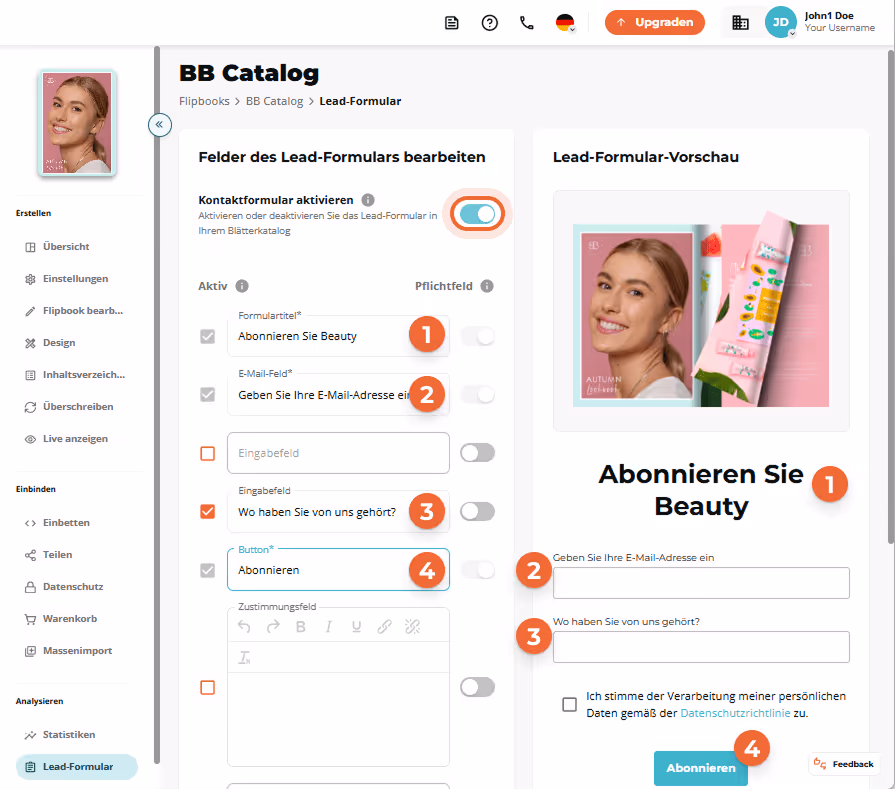
Task: Enable Pflichtfeld toggle for Zustimmungsfeld
Action: (x=477, y=687)
